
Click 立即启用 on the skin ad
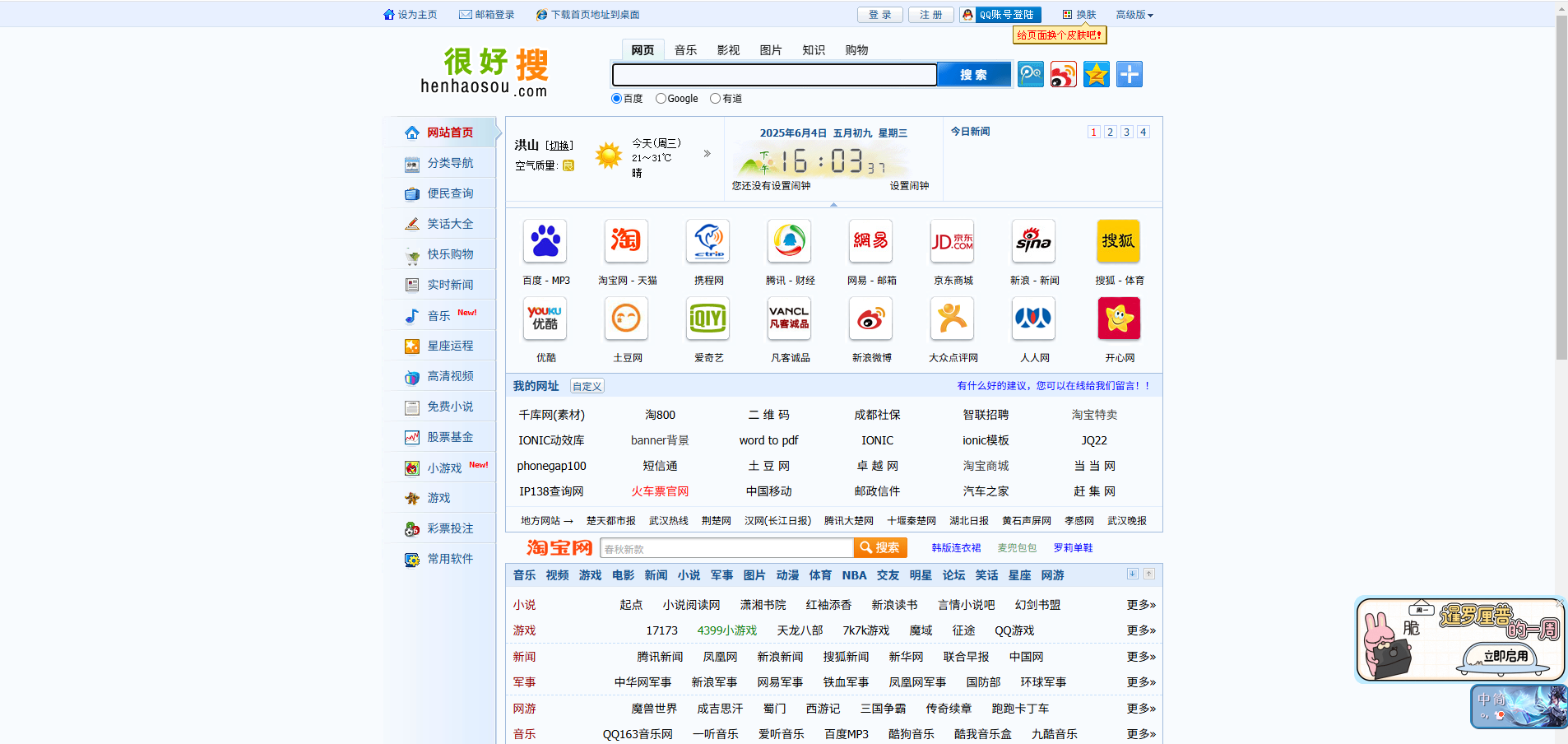pyautogui.click(x=1505, y=656)
